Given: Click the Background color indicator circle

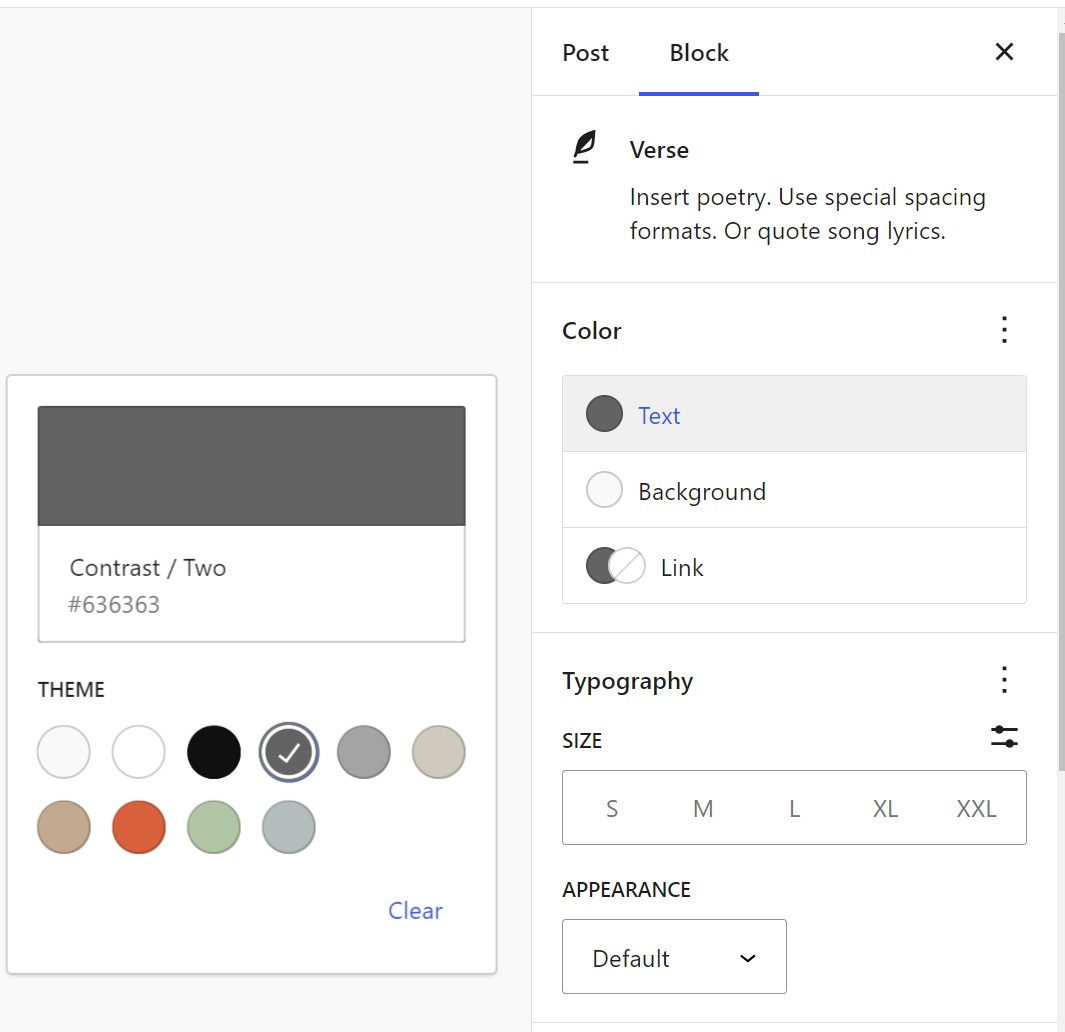Looking at the screenshot, I should point(604,490).
